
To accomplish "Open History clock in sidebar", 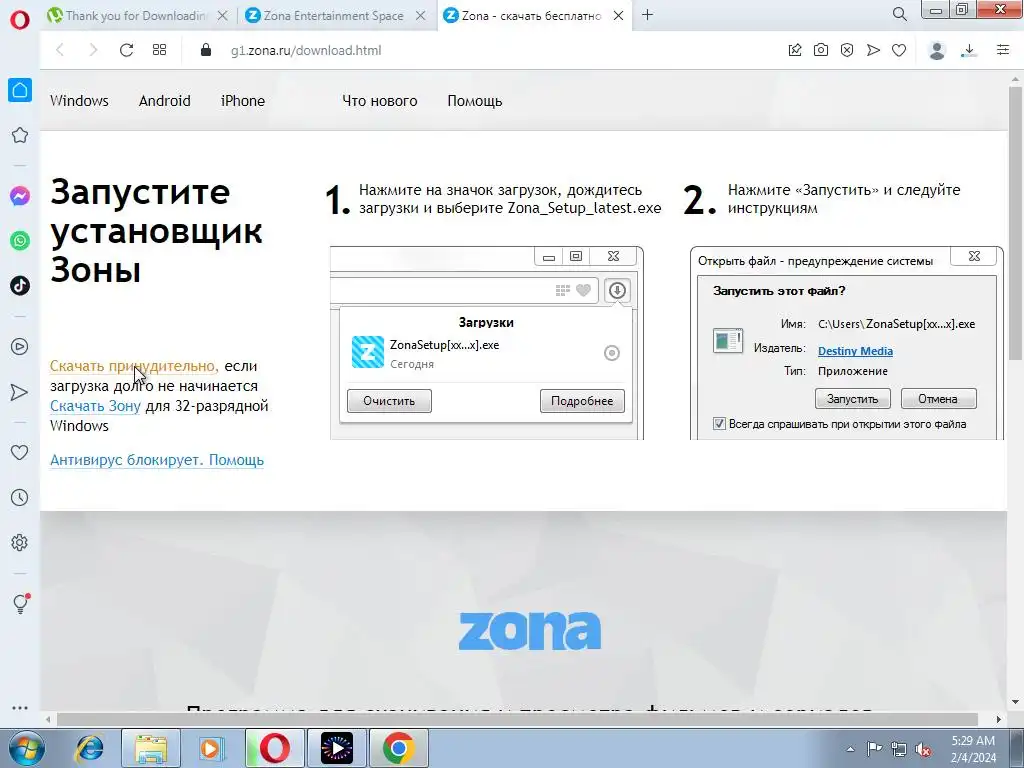I will tap(20, 498).
